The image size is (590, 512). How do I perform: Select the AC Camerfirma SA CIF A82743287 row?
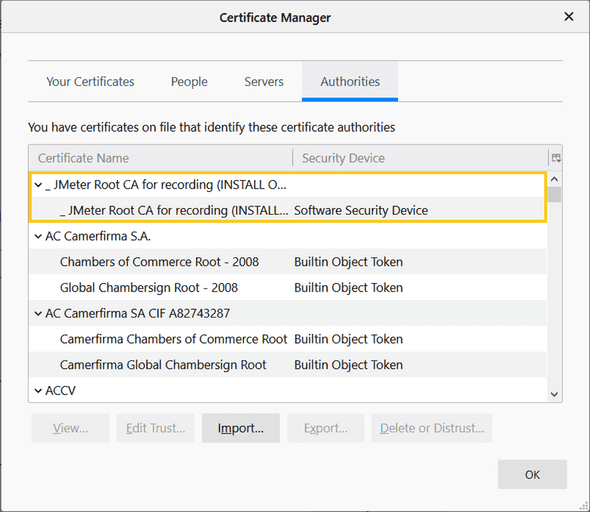point(288,313)
